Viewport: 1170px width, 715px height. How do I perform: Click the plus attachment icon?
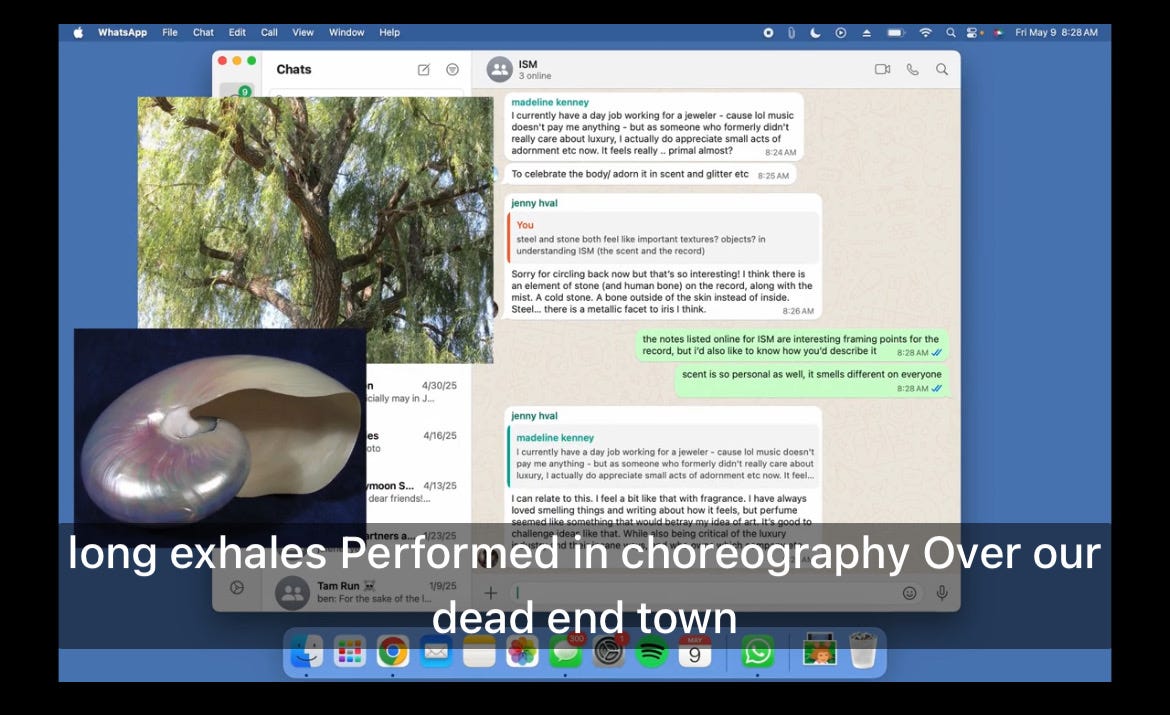pyautogui.click(x=490, y=593)
